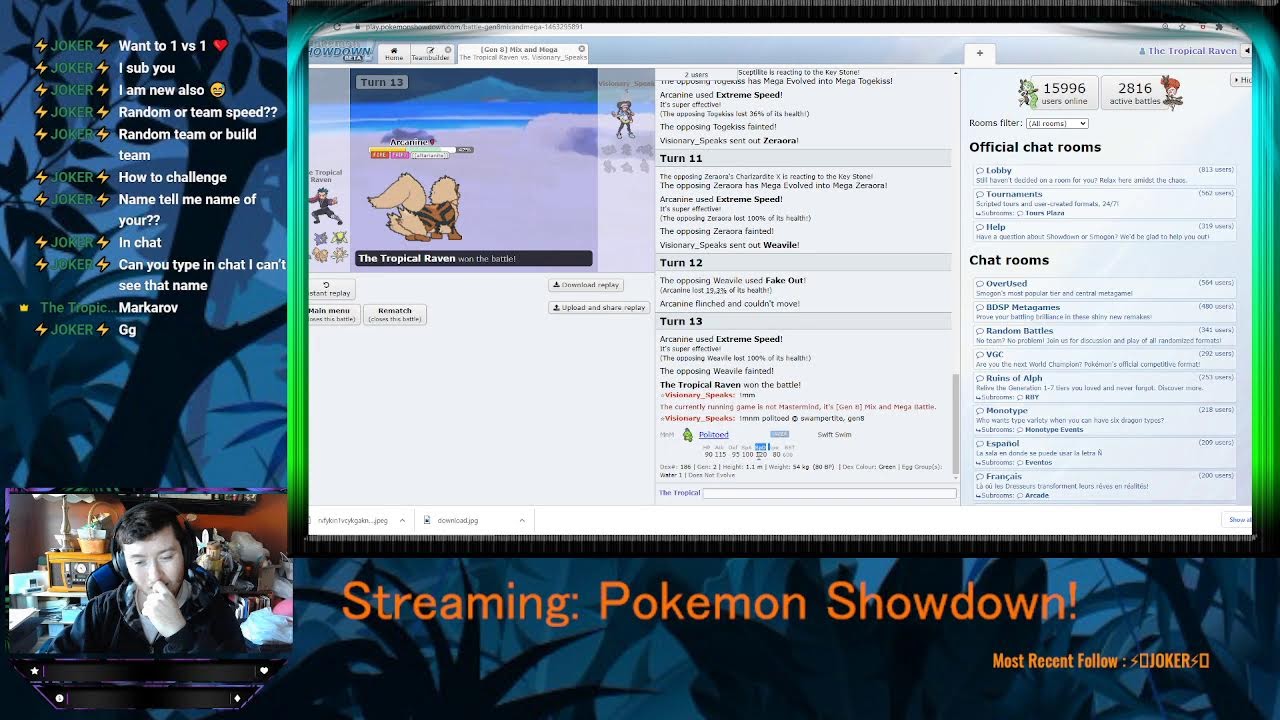Click the plus button to join a room
This screenshot has width=1280, height=720.
tap(980, 53)
